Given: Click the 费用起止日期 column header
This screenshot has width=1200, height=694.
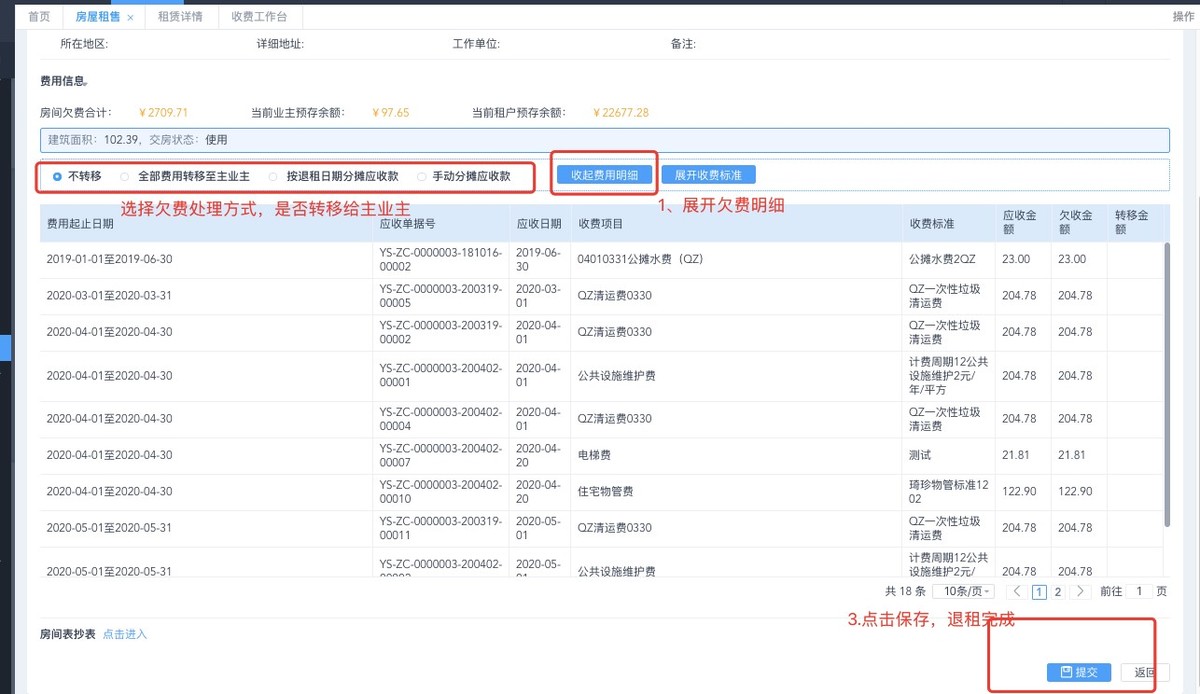Looking at the screenshot, I should click(207, 224).
